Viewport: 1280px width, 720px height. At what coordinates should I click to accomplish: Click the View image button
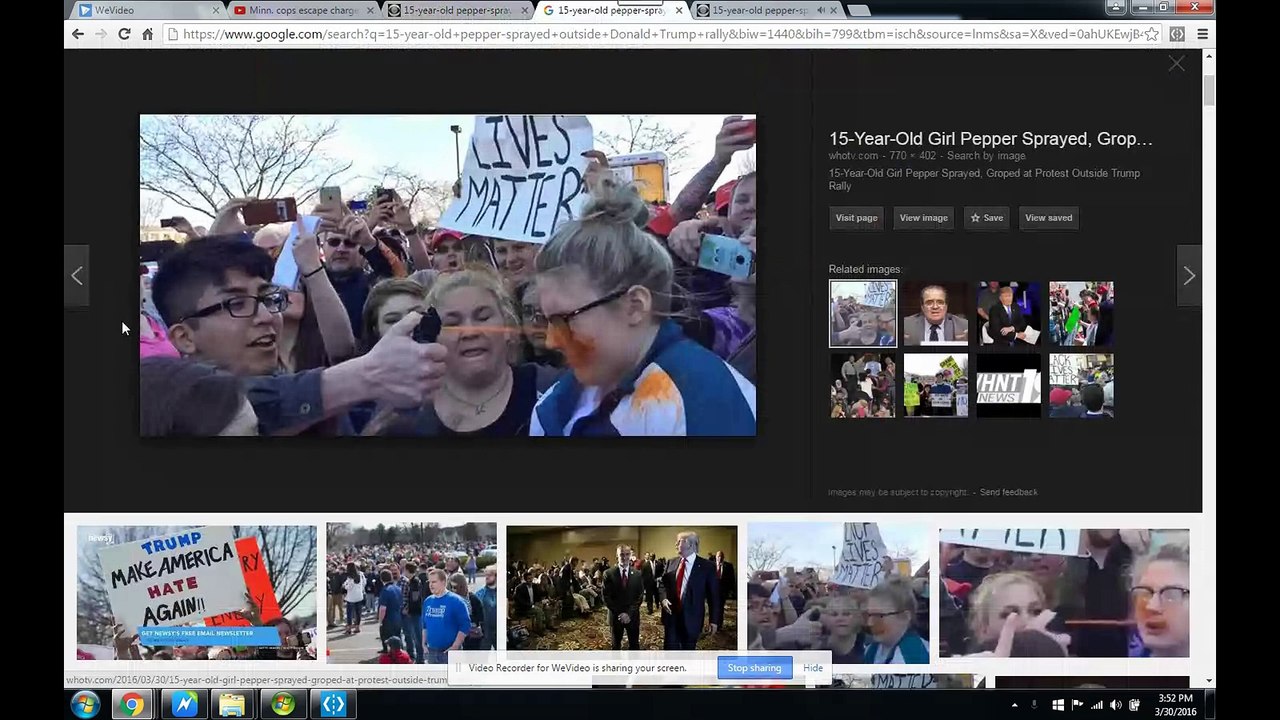pos(923,218)
